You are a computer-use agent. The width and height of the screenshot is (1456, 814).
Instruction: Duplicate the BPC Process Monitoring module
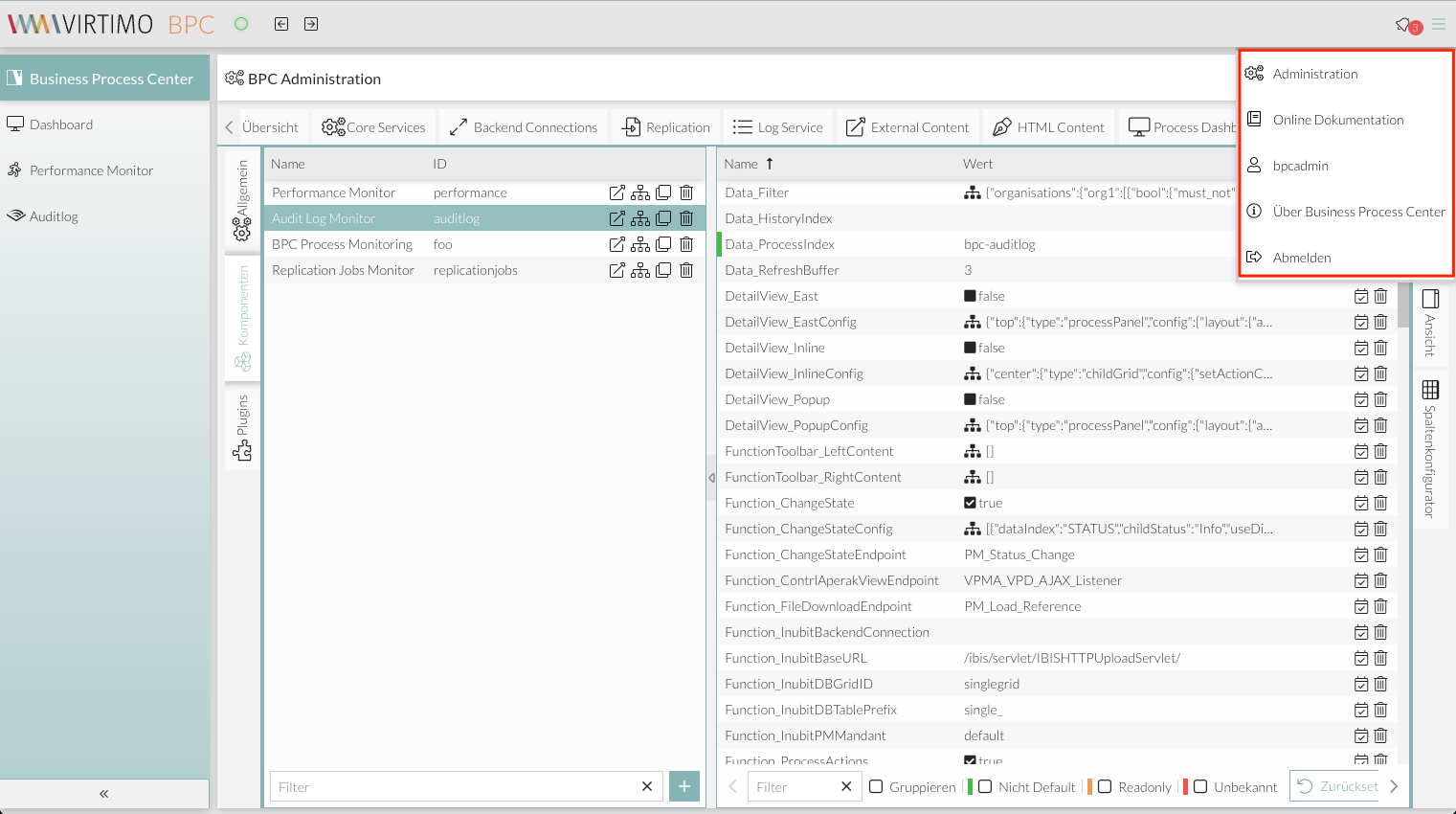click(x=663, y=244)
